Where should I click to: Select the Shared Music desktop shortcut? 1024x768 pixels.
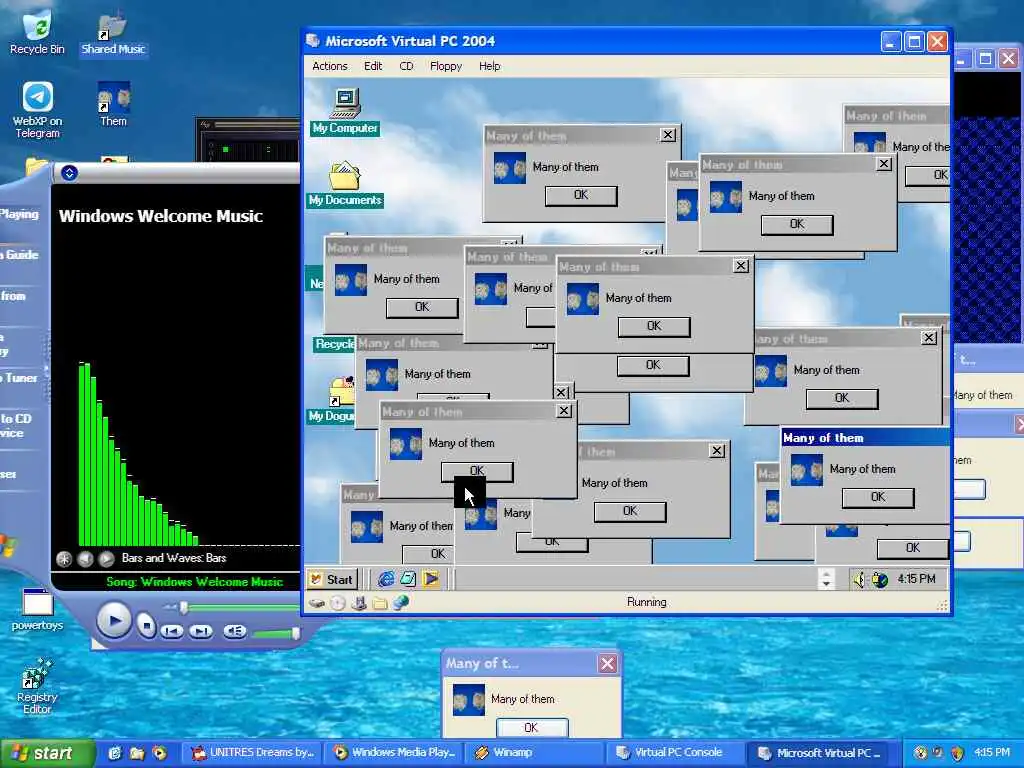coord(113,33)
